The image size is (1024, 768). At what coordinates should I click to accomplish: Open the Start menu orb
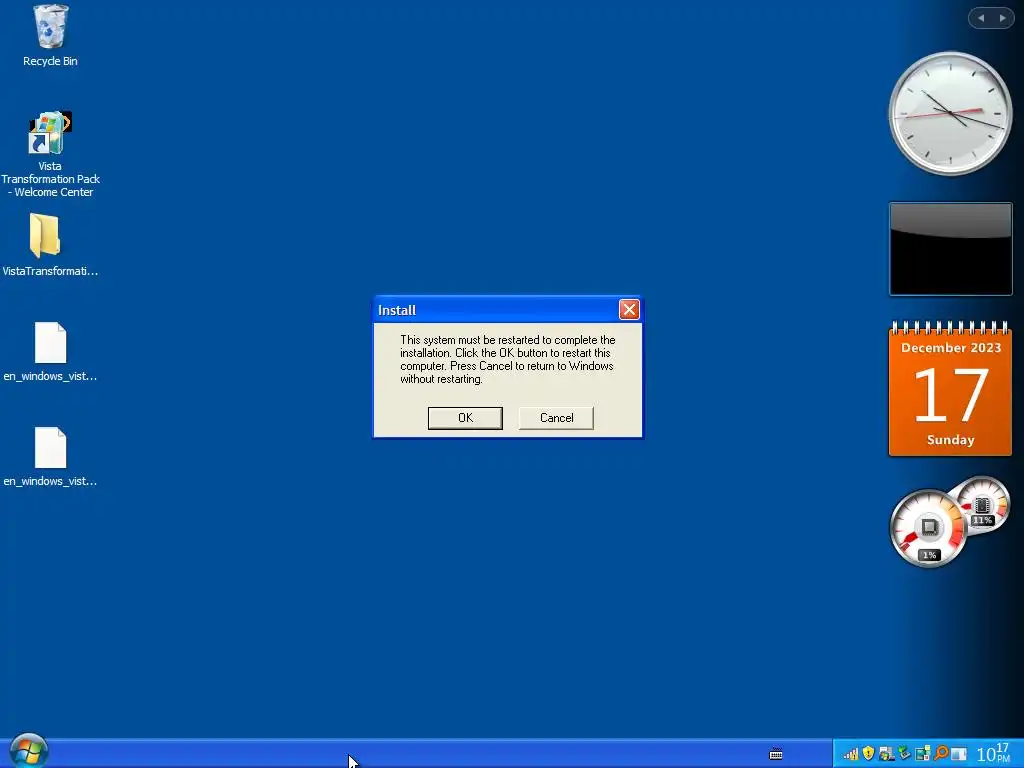coord(28,751)
